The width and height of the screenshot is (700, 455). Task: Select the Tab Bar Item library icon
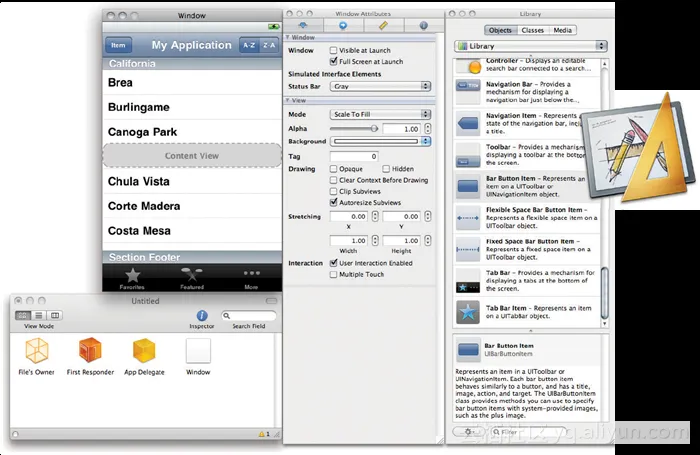[x=469, y=315]
